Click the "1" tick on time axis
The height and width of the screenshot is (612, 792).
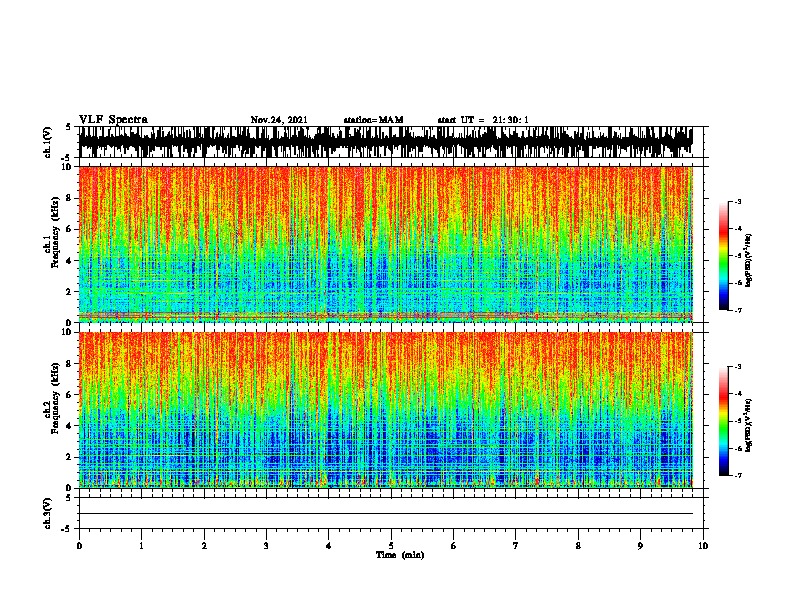(x=141, y=546)
